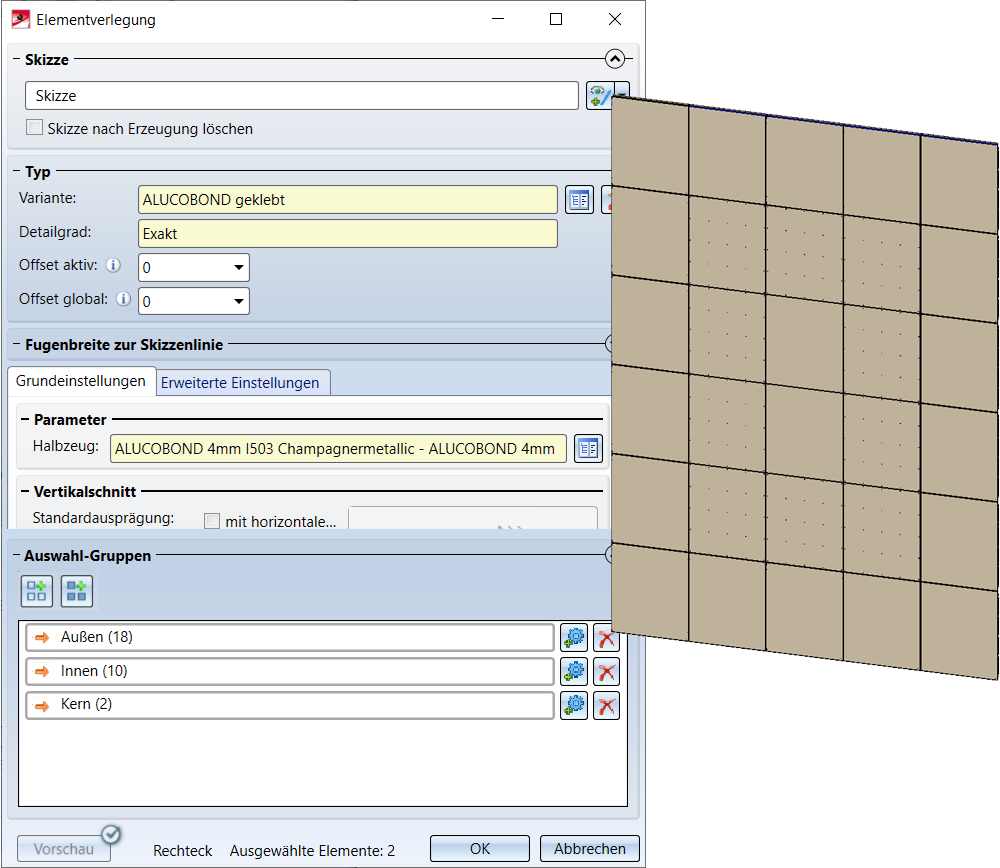Enable Skizze nach Erzeugung löschen checkbox
Screen dimensions: 1000x868
pyautogui.click(x=35, y=128)
